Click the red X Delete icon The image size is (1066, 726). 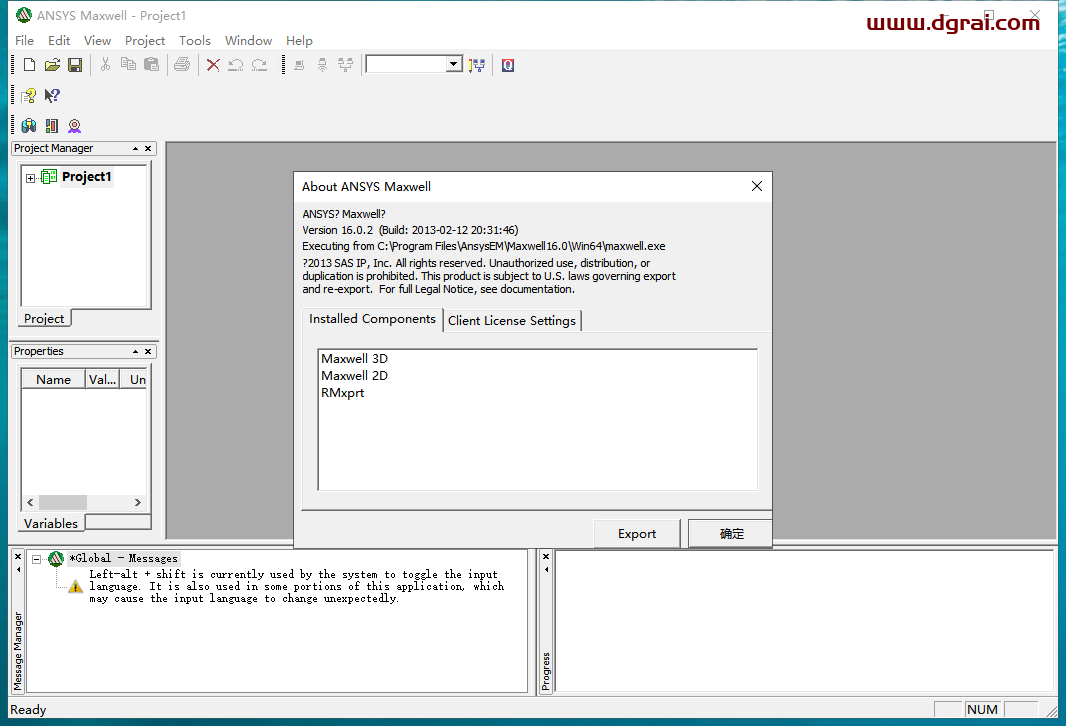(213, 65)
